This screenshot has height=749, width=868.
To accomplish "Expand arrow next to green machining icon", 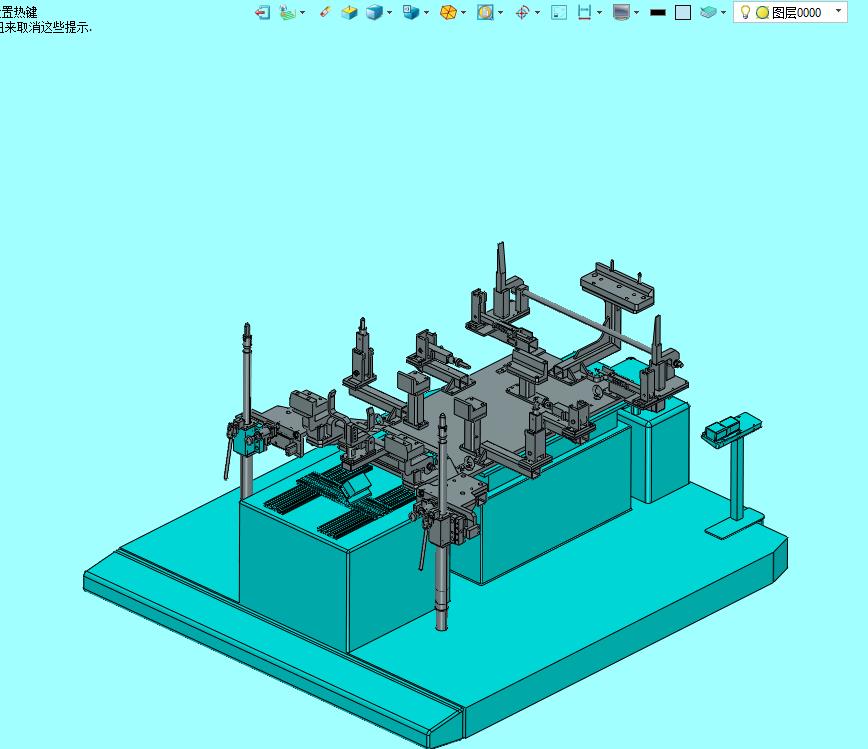I will tap(302, 12).
